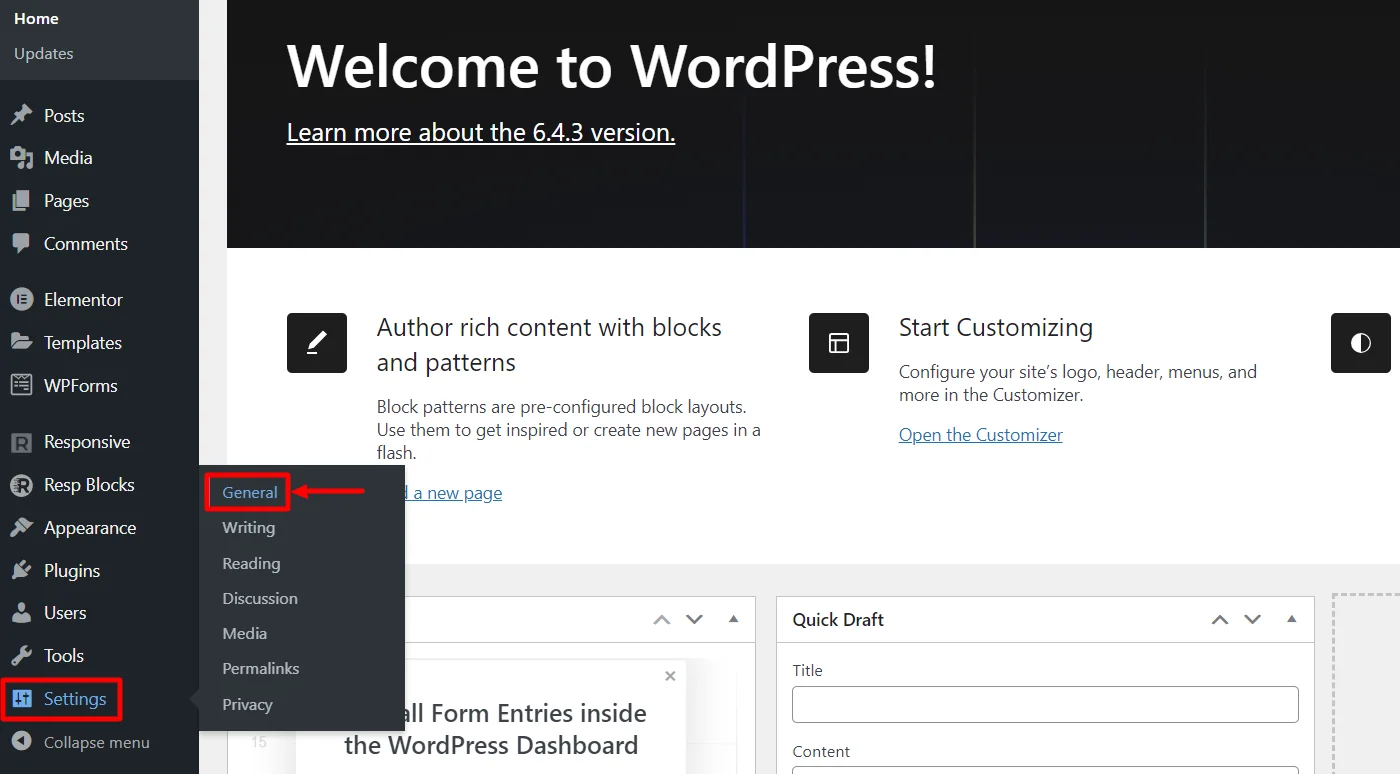This screenshot has height=774, width=1400.
Task: Click the Appearance paintbrush icon
Action: pyautogui.click(x=22, y=528)
